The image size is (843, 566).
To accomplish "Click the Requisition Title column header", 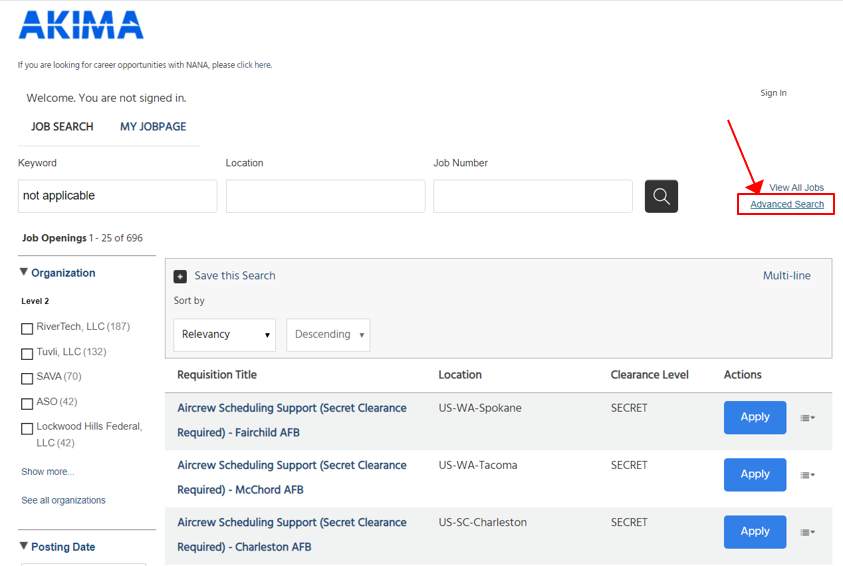I will tap(217, 375).
